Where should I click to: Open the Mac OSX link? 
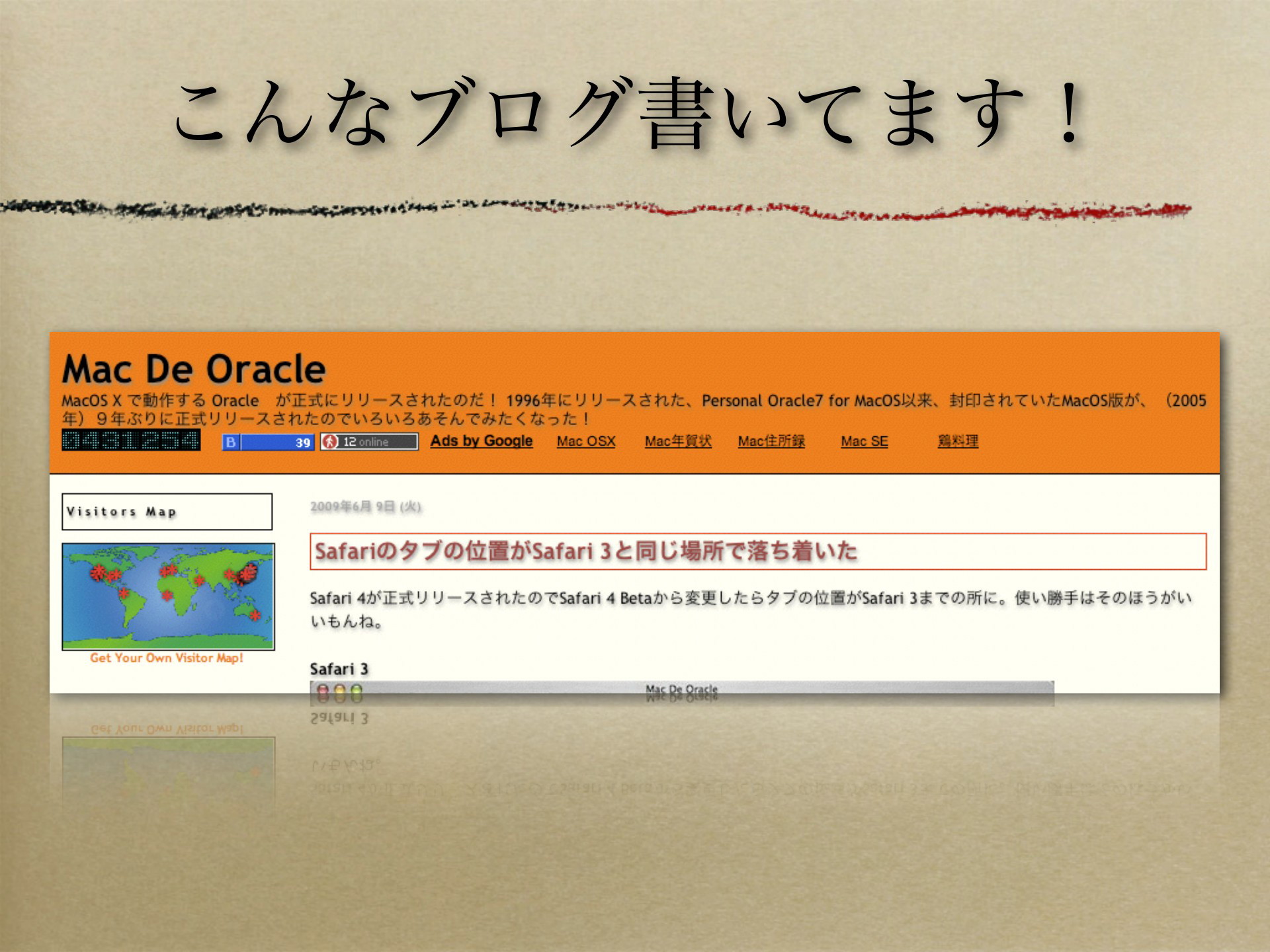pyautogui.click(x=586, y=442)
